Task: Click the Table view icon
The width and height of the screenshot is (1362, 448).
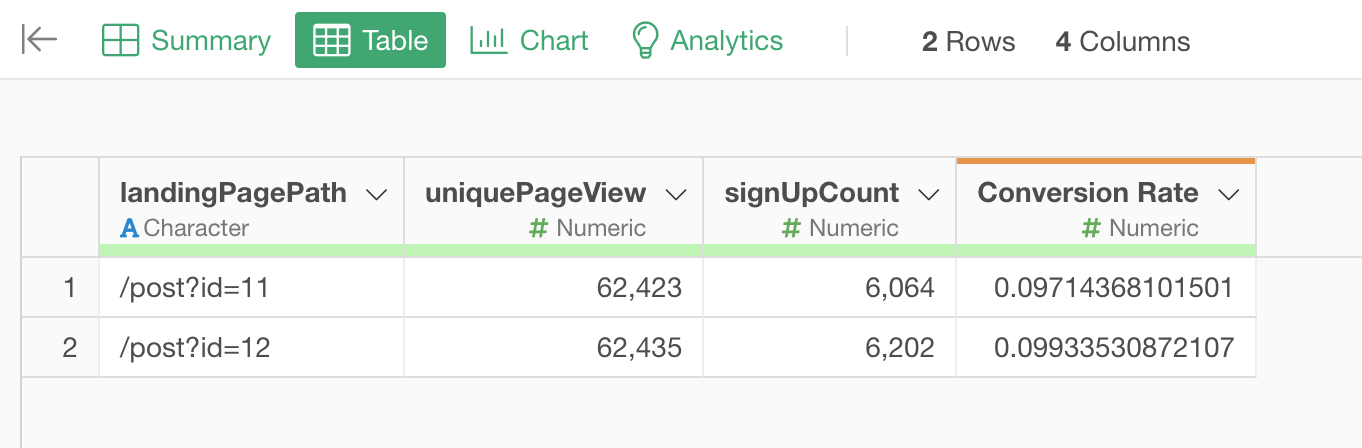Action: (332, 41)
